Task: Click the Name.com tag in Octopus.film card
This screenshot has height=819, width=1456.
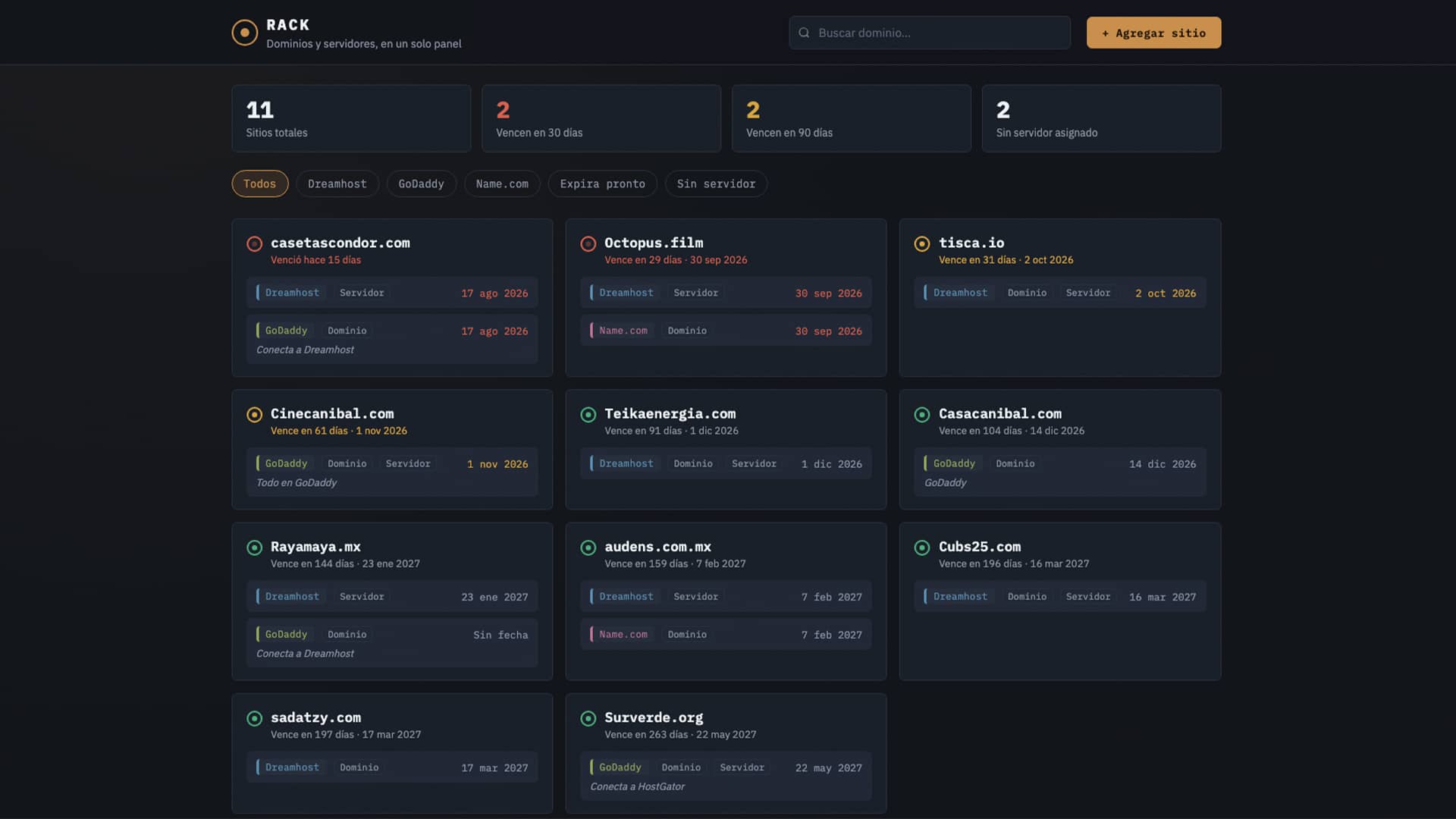Action: point(623,331)
